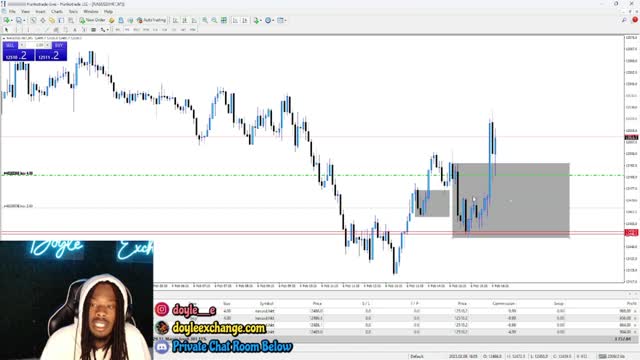
Task: Switch chart to candlesticks type
Action: [x=184, y=20]
